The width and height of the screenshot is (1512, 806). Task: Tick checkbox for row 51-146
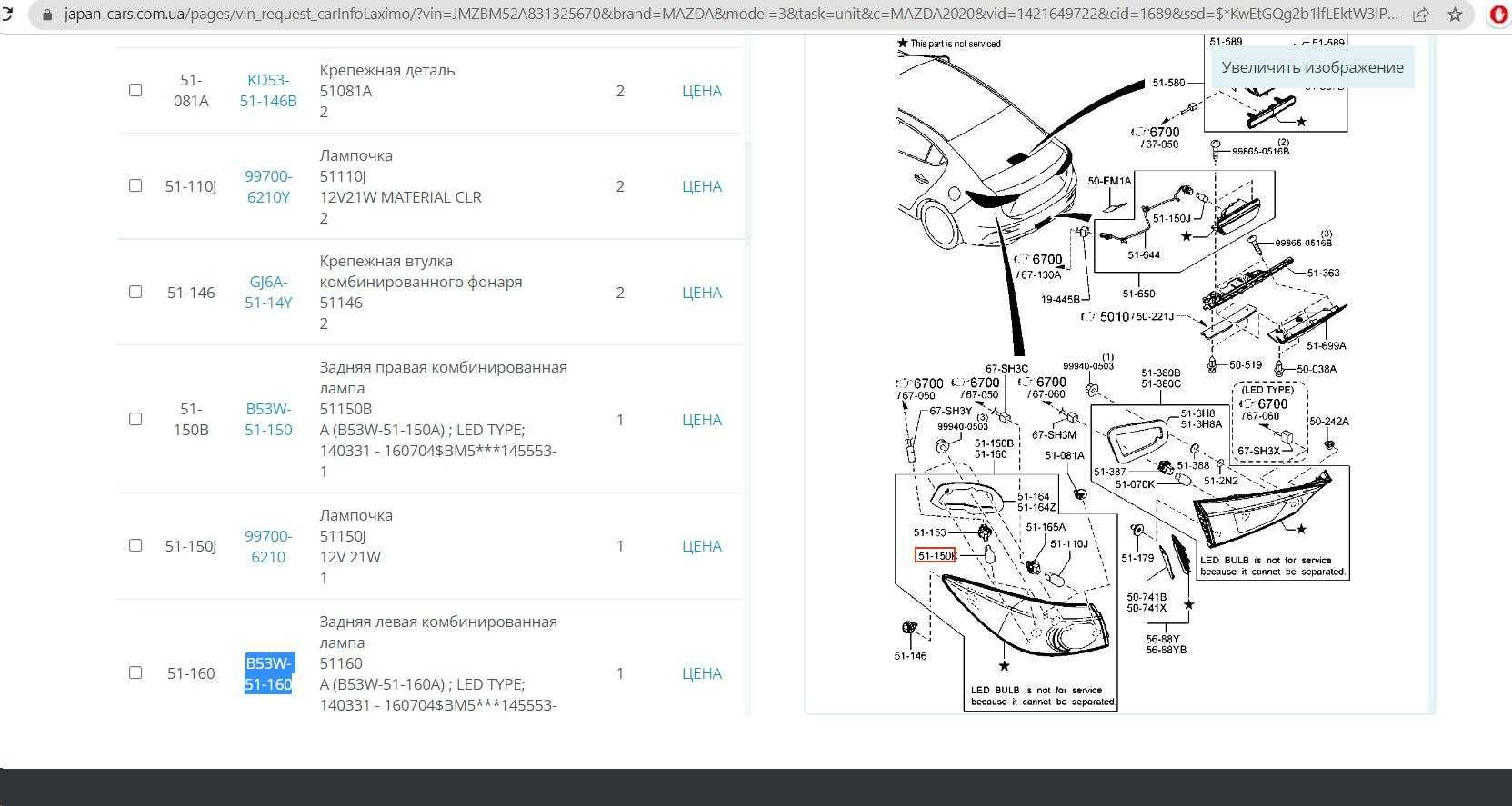(135, 292)
